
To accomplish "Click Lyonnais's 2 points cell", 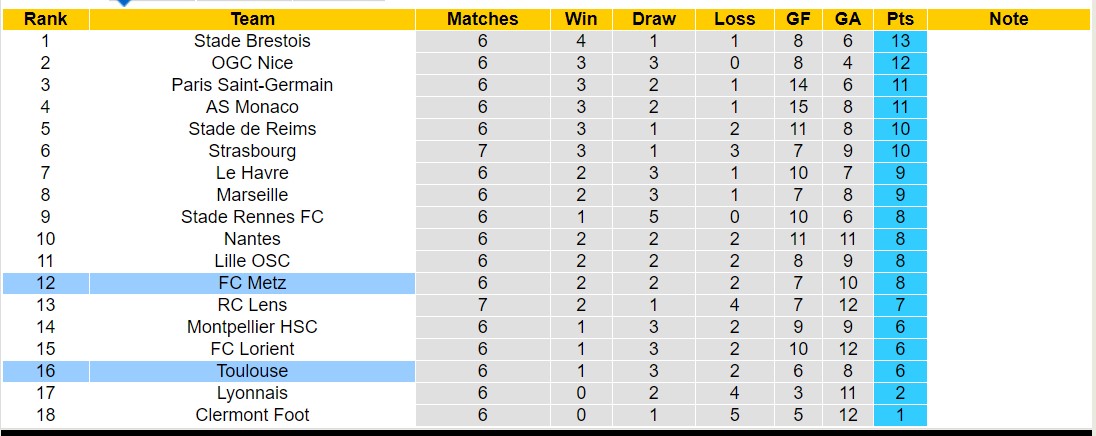I will [x=900, y=393].
